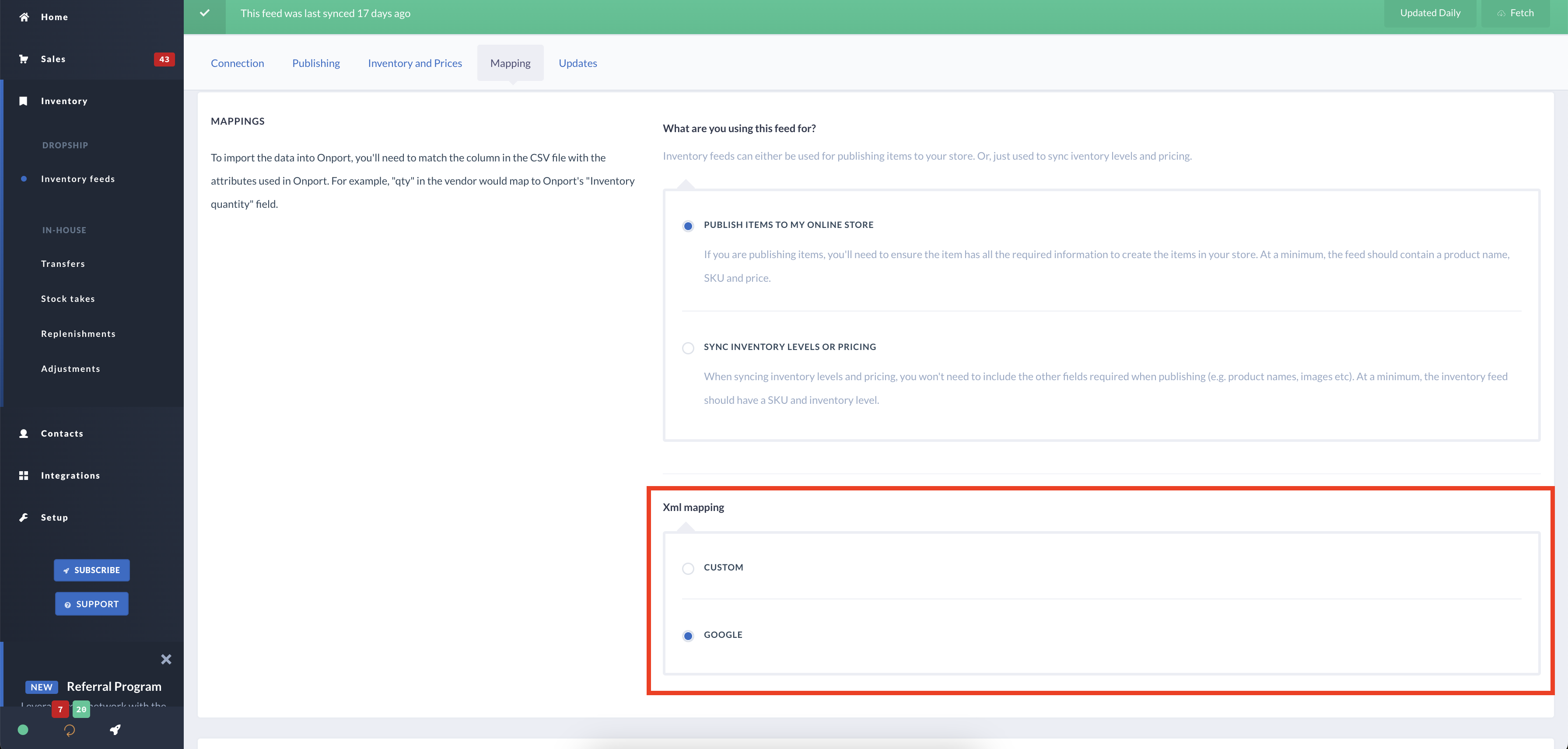Click the 'Xml mapping' section heading
The image size is (1568, 749).
point(693,507)
